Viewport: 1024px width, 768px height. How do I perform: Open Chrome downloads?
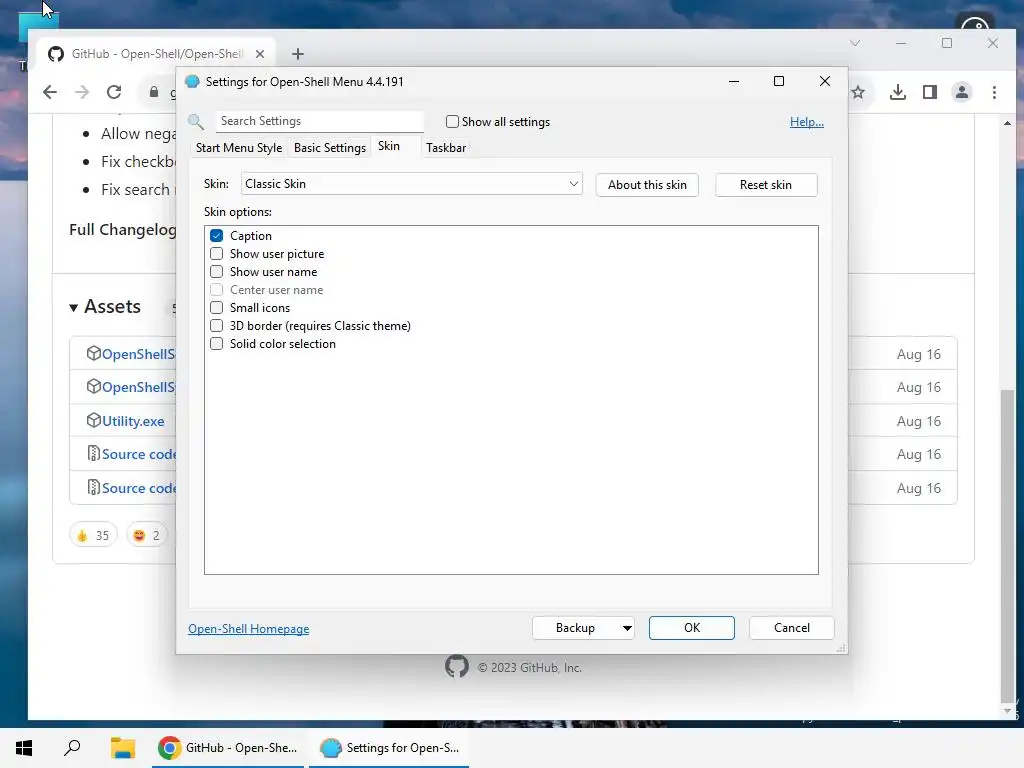pyautogui.click(x=898, y=93)
